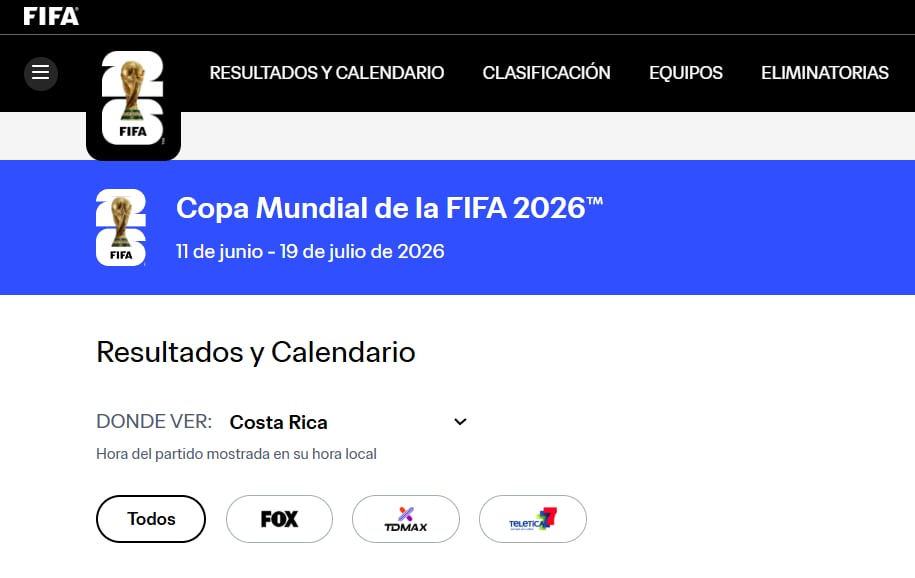Open ELIMINATORIAS from the navigation
The image size is (915, 578).
click(x=824, y=72)
